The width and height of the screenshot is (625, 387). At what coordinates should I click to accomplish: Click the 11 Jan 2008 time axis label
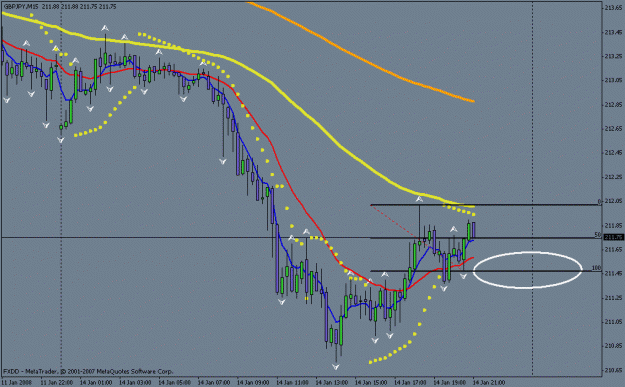[x=15, y=382]
